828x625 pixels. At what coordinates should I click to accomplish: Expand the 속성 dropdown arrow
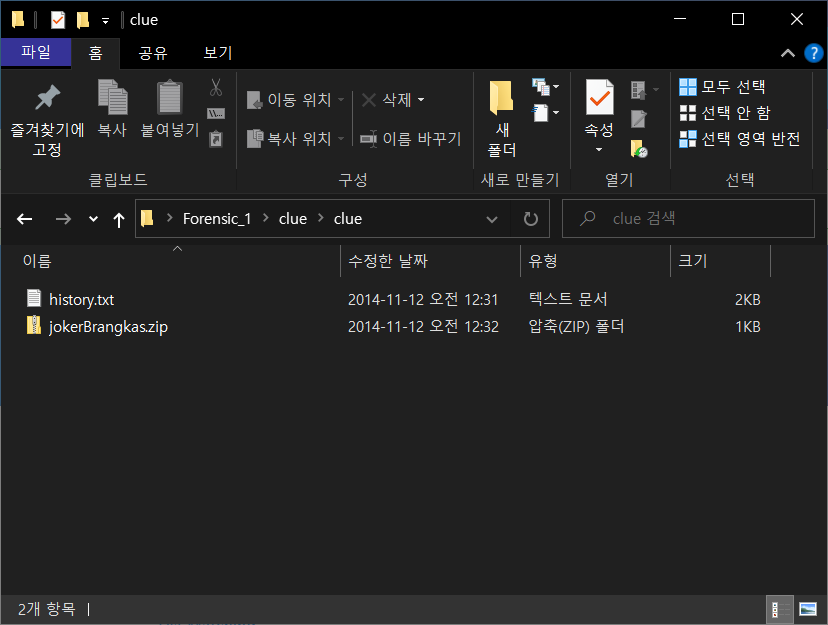click(x=599, y=150)
